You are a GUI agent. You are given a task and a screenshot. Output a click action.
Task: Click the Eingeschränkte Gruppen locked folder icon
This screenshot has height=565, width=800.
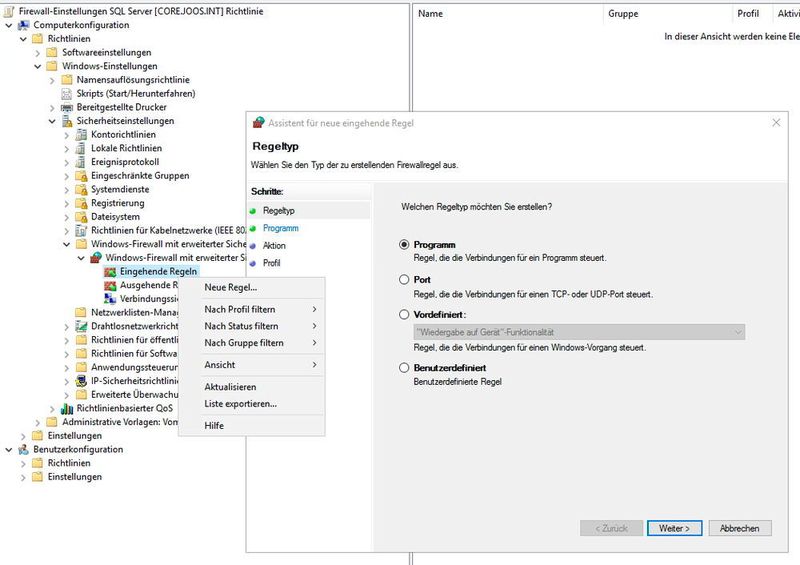[x=81, y=176]
